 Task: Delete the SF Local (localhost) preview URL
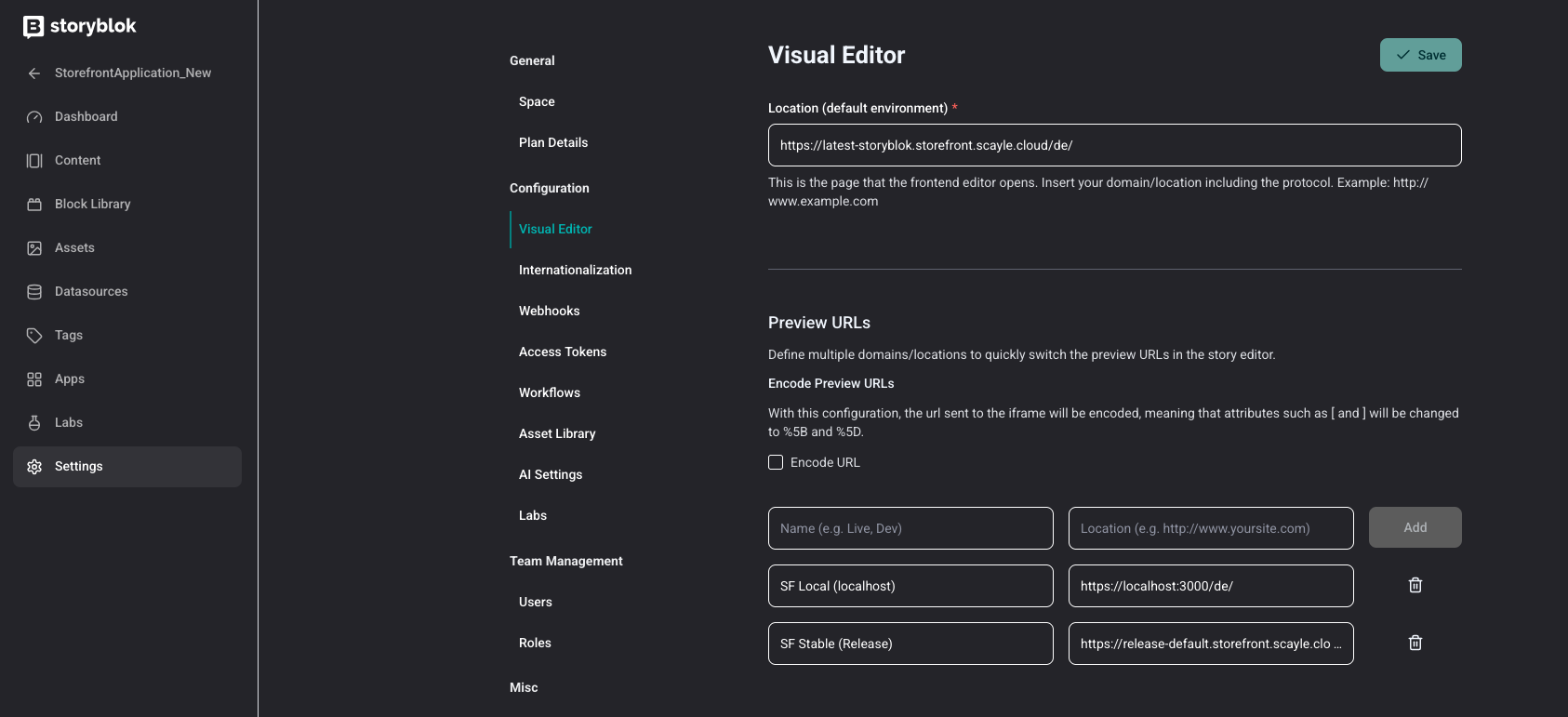click(1415, 585)
